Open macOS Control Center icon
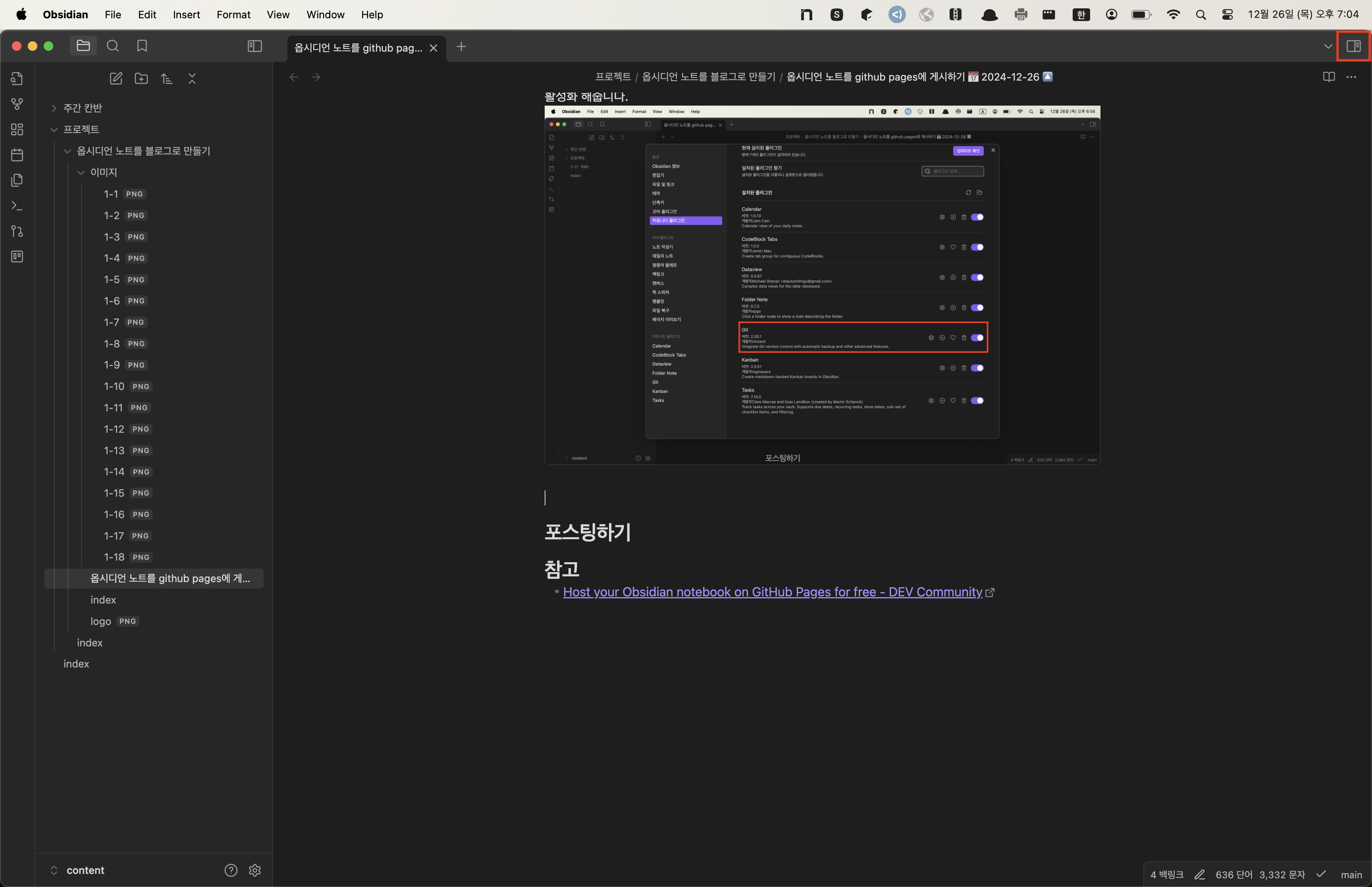This screenshot has height=887, width=1372. [1227, 14]
